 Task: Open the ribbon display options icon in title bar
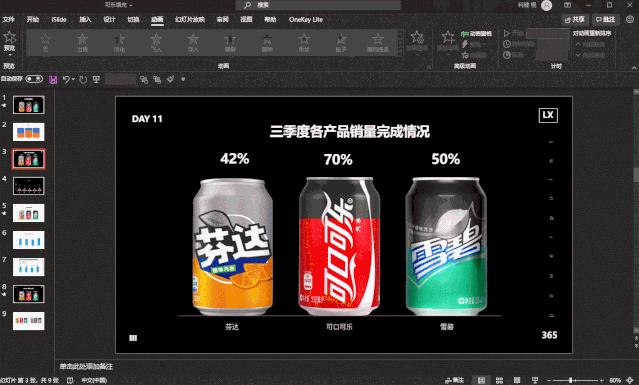[568, 5]
